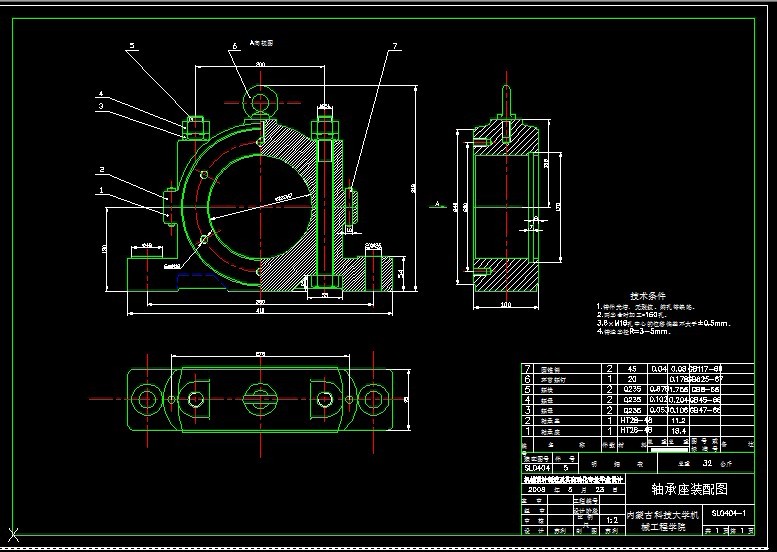777x552 pixels.
Task: Select callout number 2 on front view
Action: tap(102, 169)
